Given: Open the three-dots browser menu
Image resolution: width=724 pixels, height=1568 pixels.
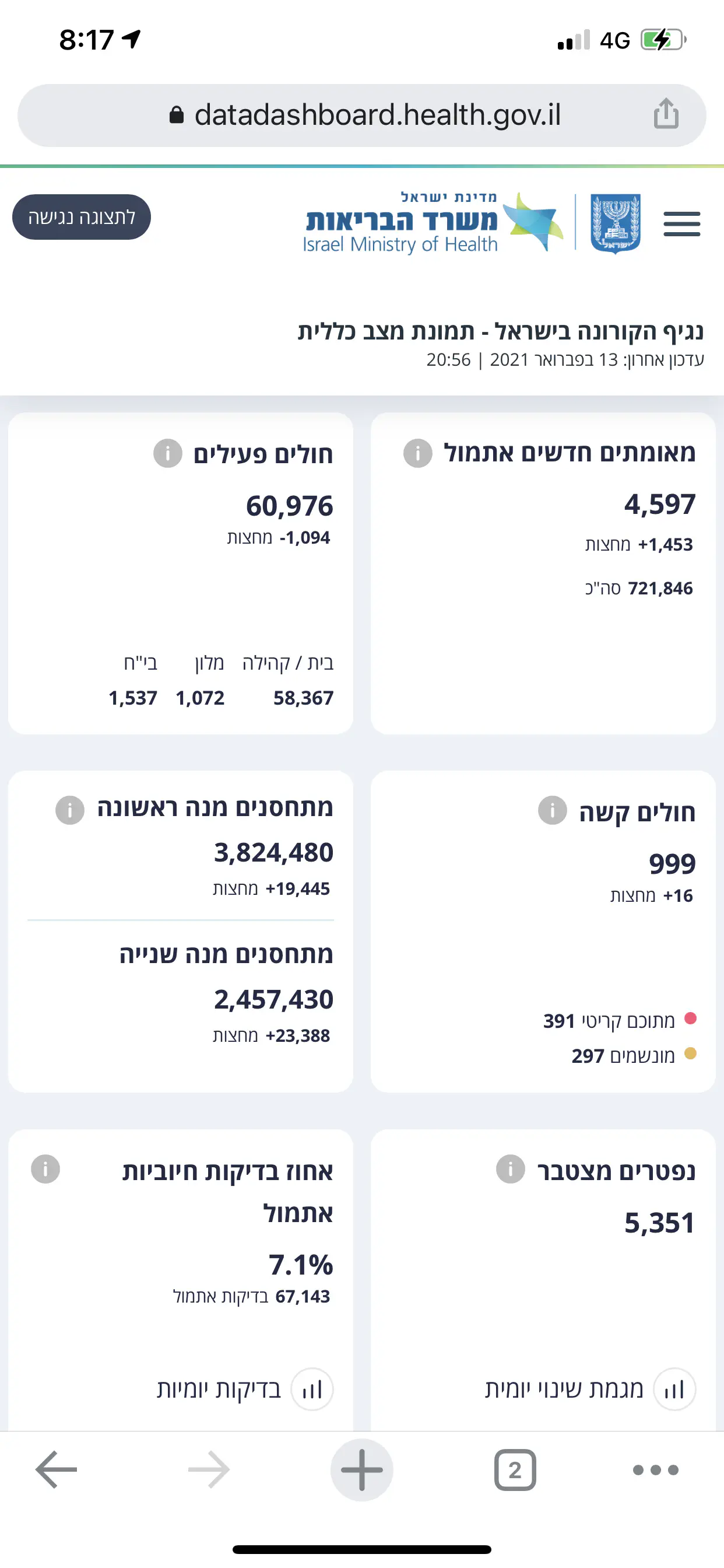Looking at the screenshot, I should [655, 1469].
